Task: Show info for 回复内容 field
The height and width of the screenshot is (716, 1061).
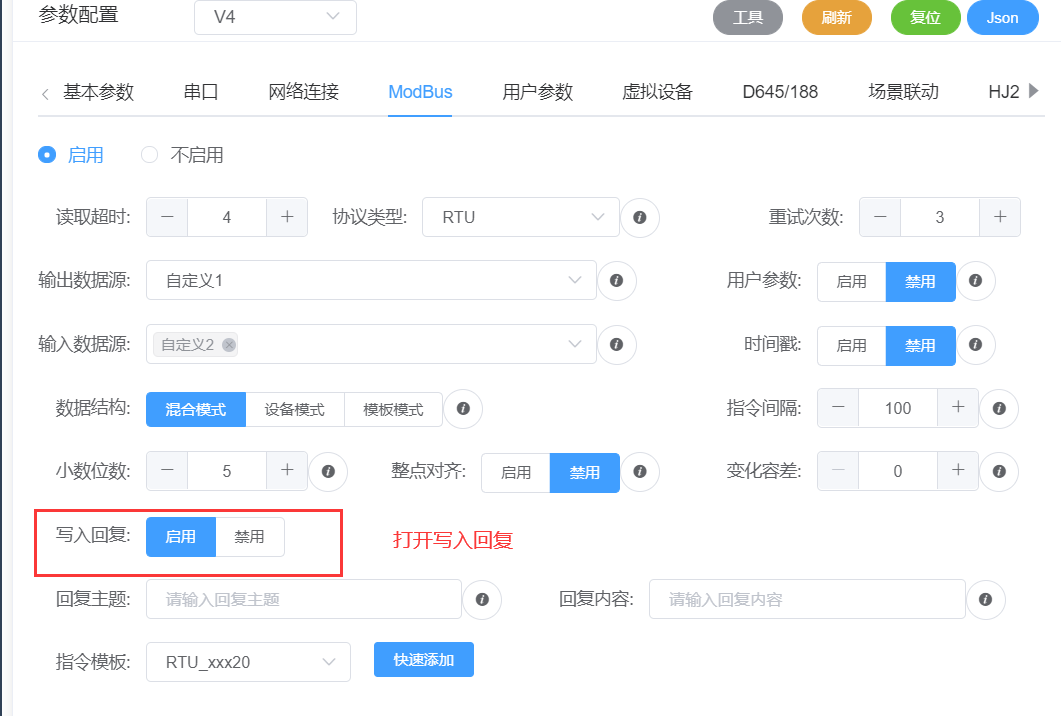Action: [x=985, y=599]
